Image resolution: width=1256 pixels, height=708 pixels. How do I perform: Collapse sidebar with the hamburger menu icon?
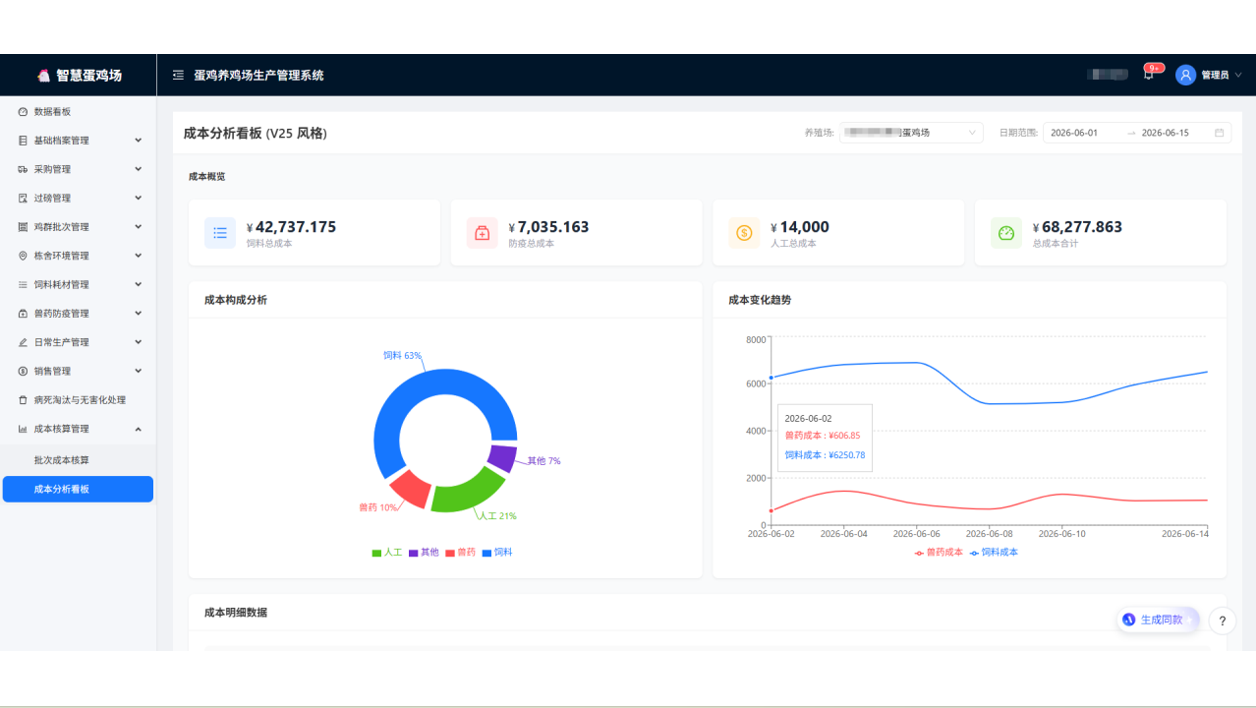[178, 75]
